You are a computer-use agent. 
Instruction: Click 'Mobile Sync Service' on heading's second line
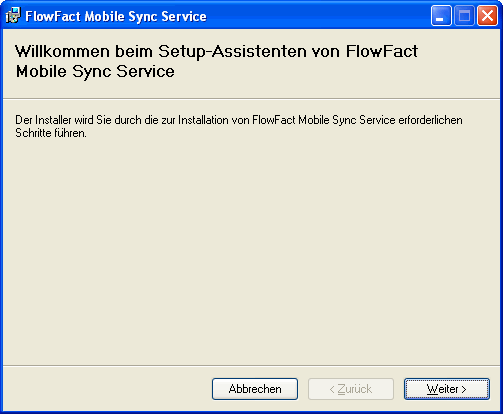click(x=95, y=71)
